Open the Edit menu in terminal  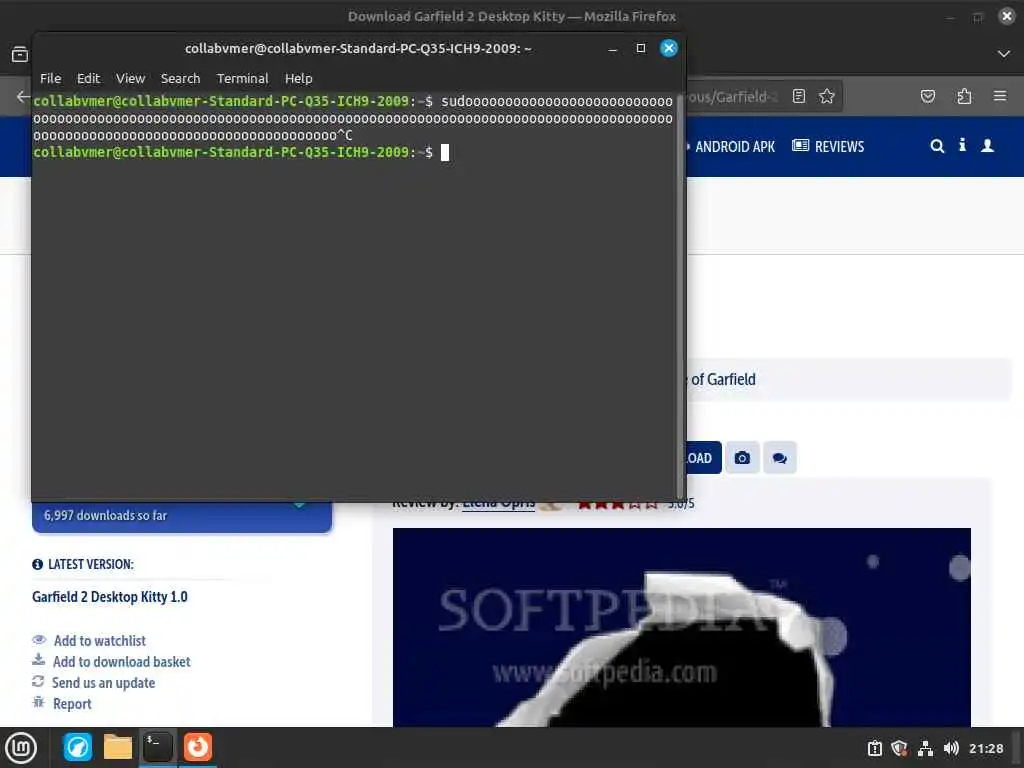coord(88,78)
